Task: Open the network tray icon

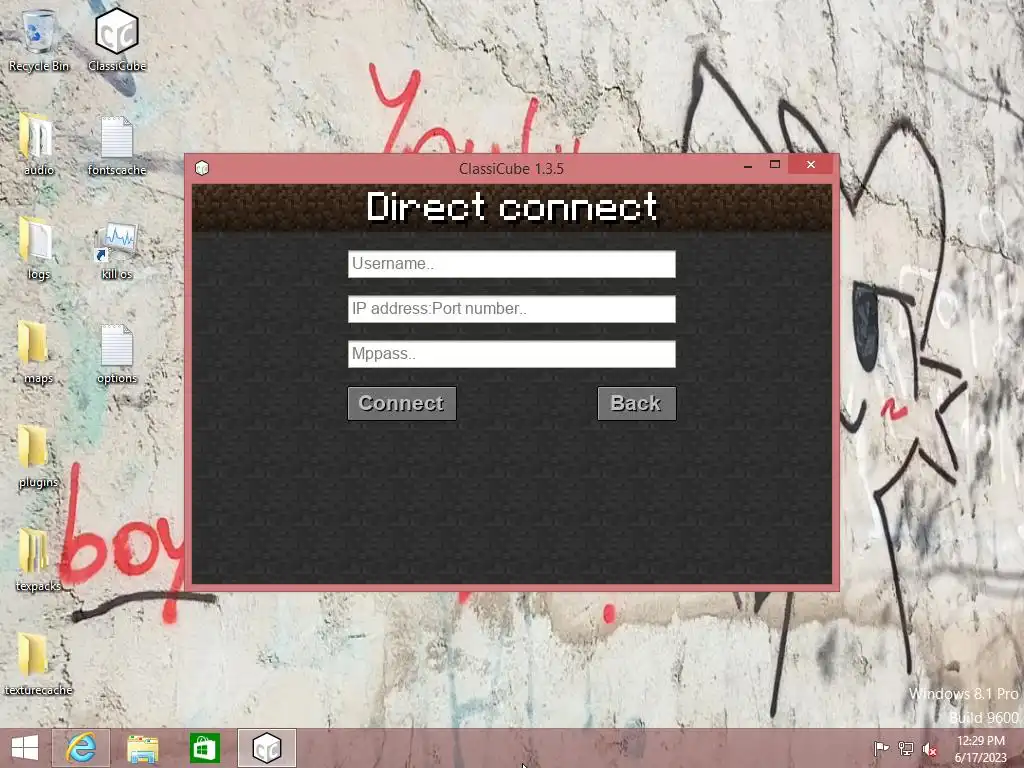Action: click(906, 748)
